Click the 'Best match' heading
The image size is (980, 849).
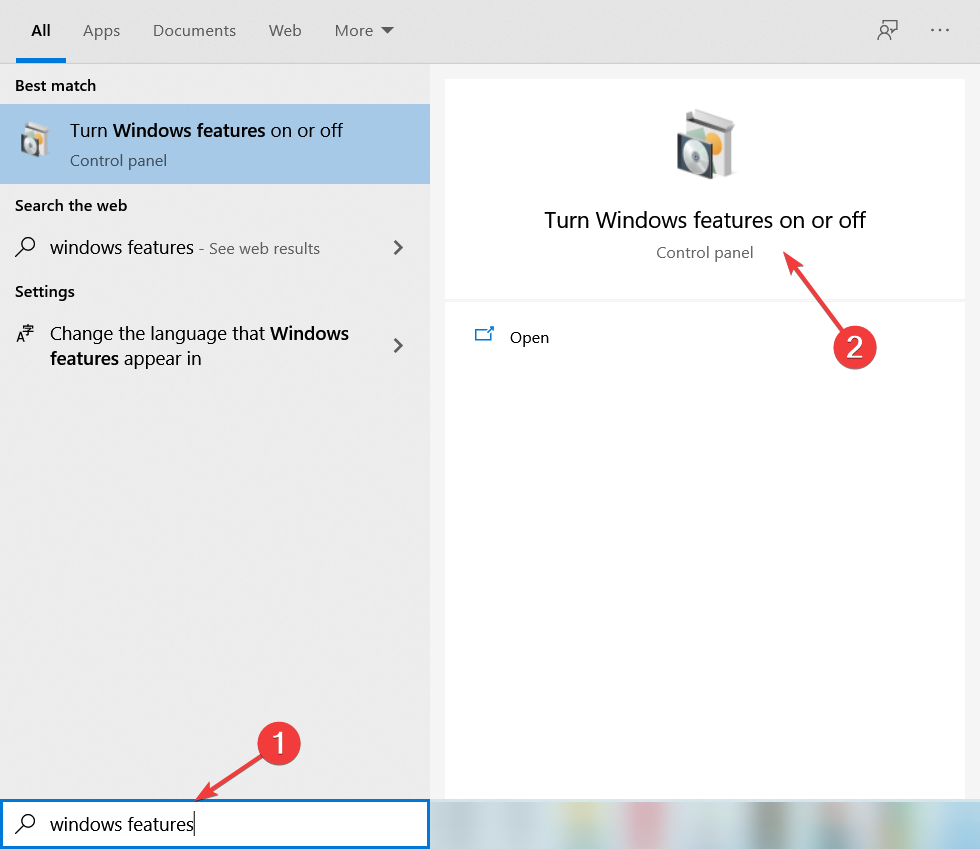[x=56, y=86]
